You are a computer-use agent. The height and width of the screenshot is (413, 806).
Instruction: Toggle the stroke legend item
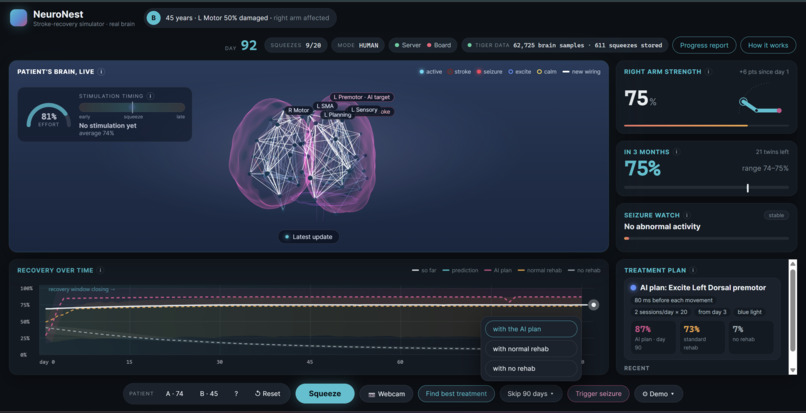(459, 71)
